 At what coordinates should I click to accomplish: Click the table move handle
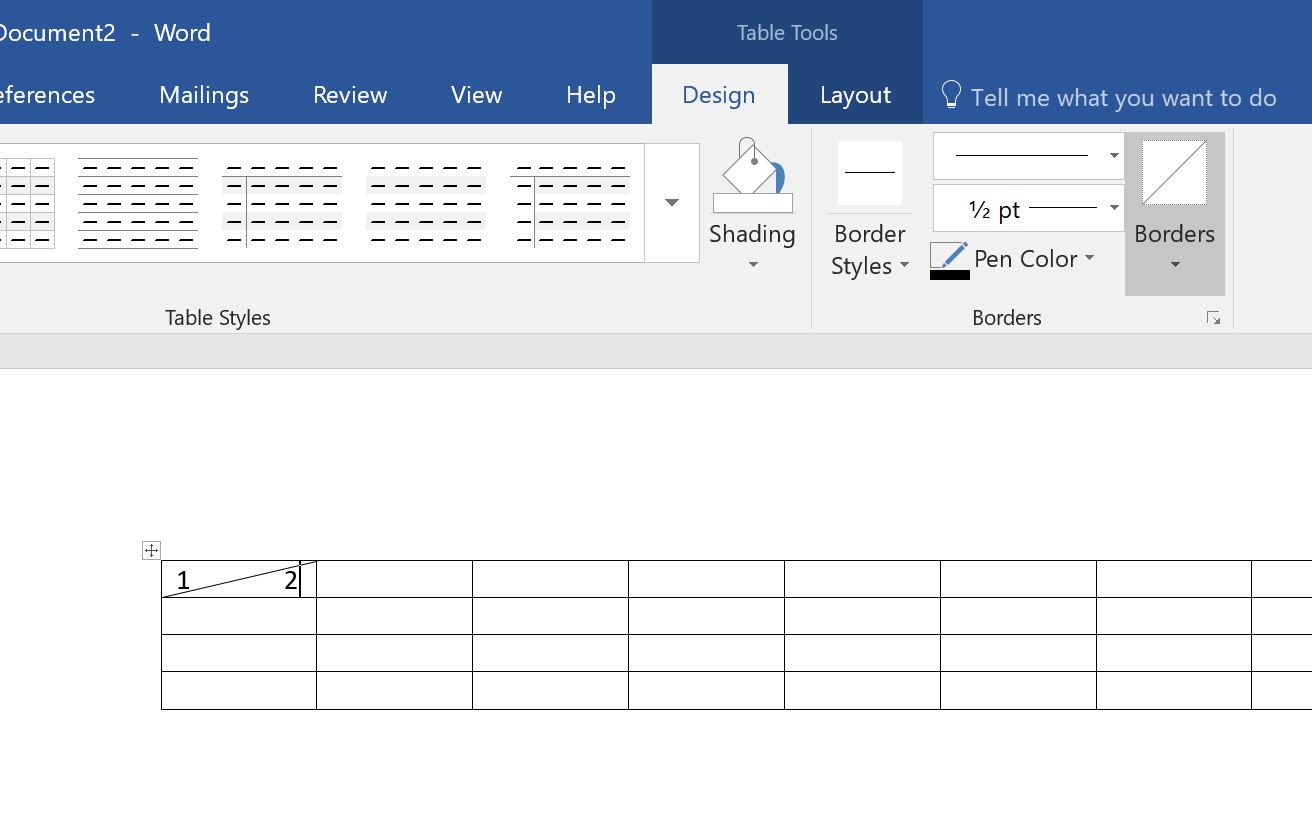(x=151, y=550)
